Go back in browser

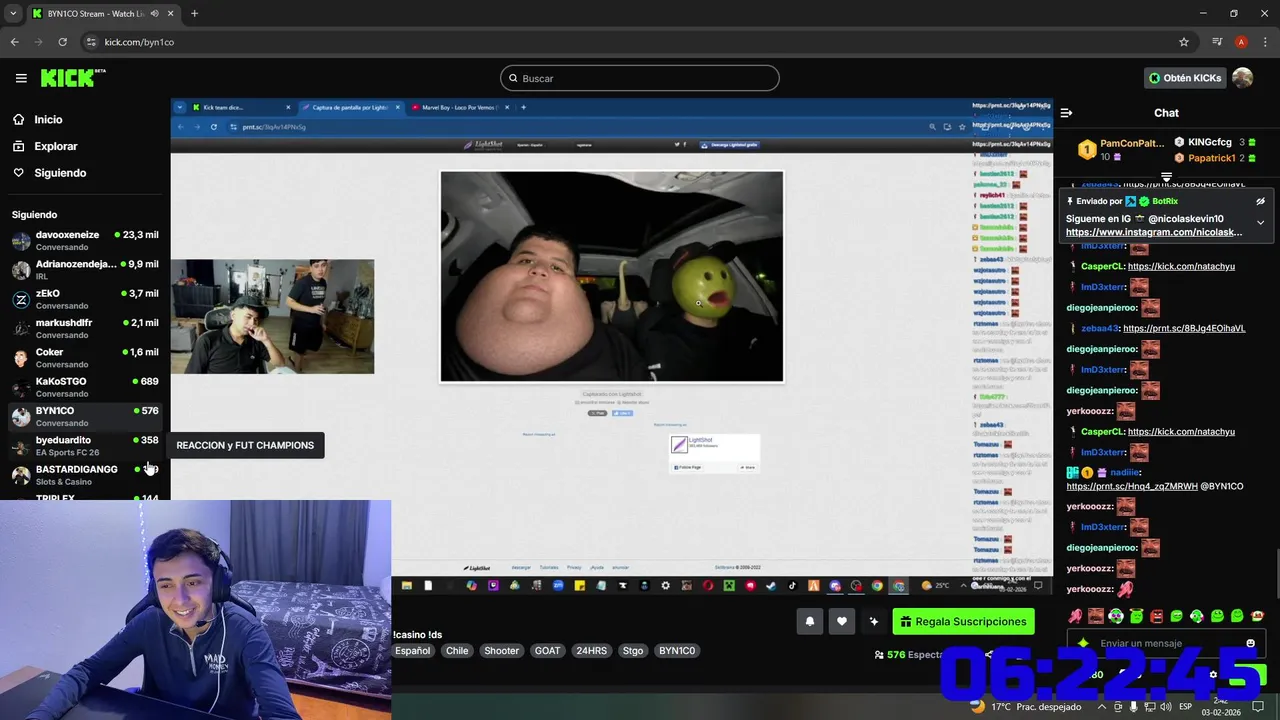[x=14, y=42]
